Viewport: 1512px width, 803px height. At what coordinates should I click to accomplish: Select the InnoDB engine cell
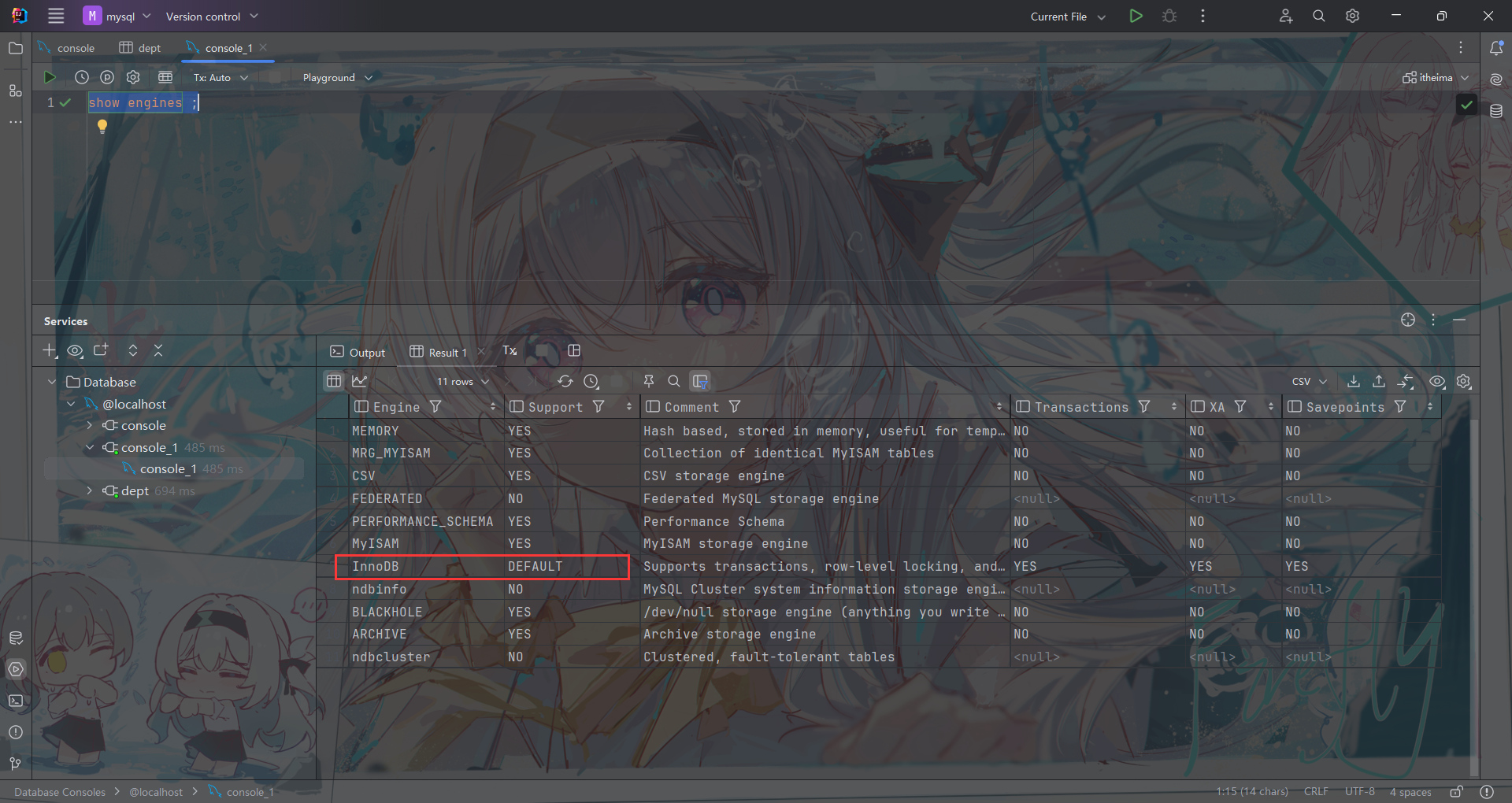coord(424,566)
